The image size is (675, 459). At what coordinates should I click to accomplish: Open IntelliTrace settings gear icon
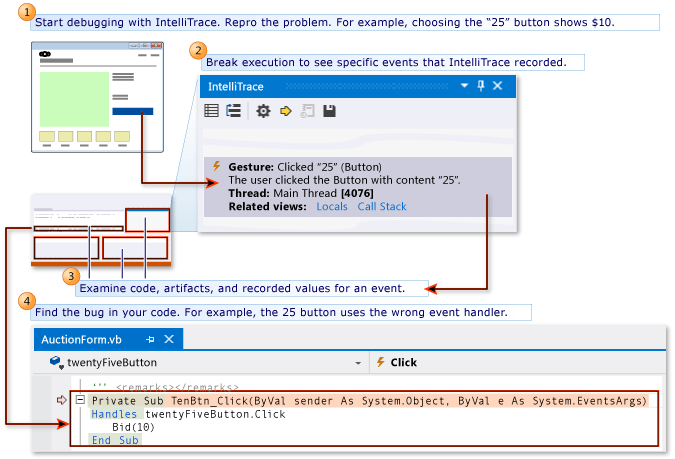click(x=263, y=111)
